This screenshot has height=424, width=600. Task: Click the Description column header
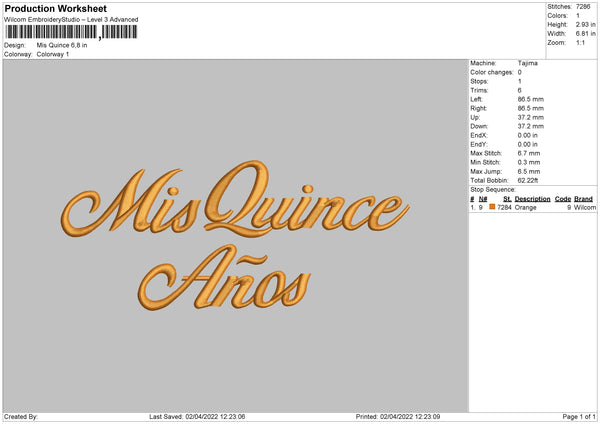pyautogui.click(x=532, y=199)
